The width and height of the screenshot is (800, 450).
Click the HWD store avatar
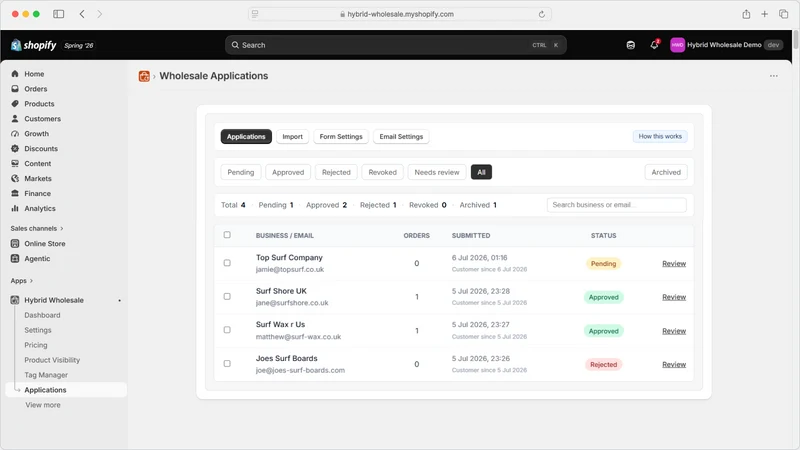coord(677,45)
